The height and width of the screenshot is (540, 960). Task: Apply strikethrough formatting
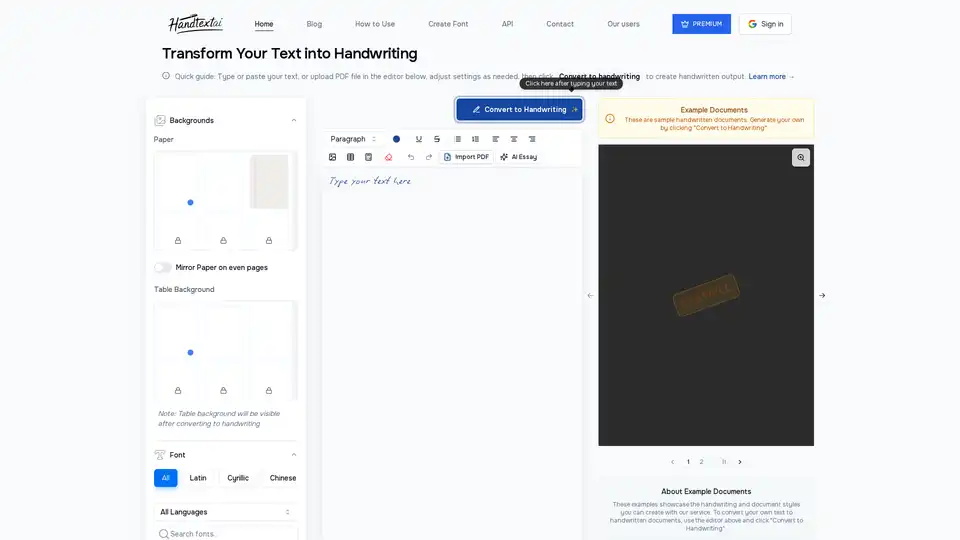(437, 139)
